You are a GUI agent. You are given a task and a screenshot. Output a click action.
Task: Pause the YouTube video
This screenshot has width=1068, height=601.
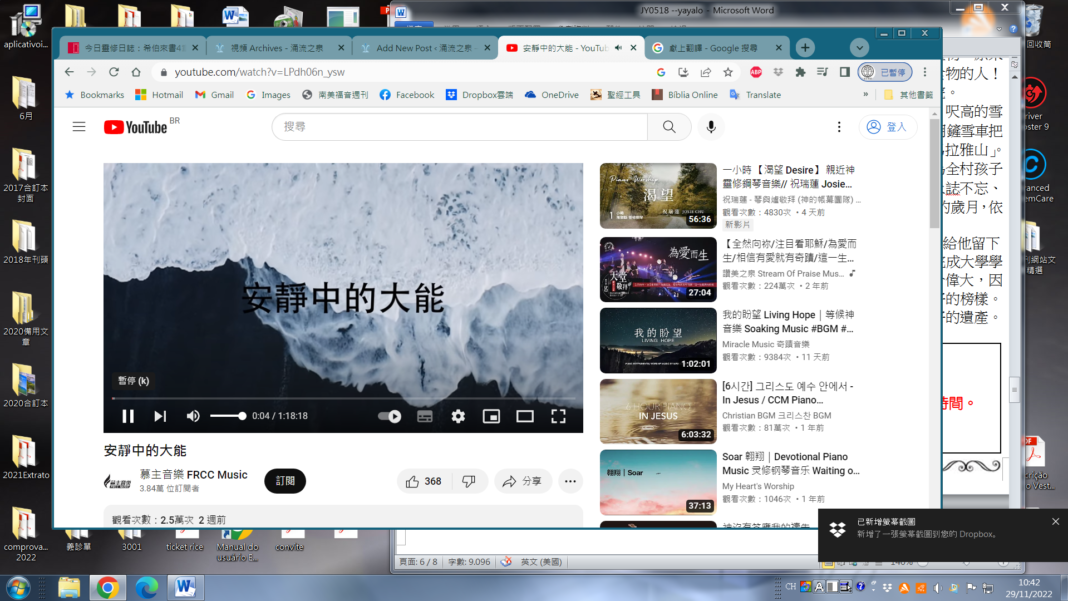coord(128,416)
